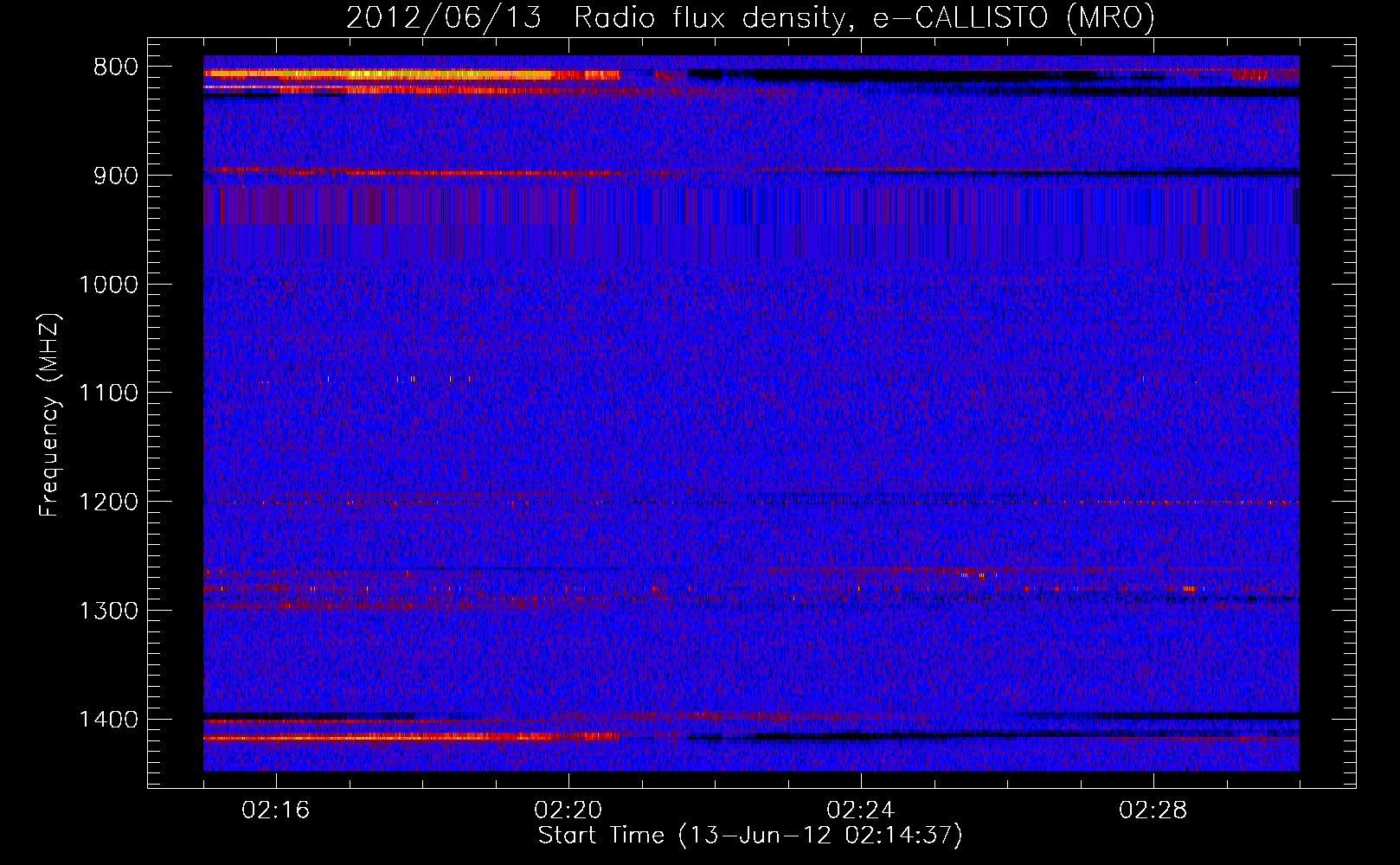Viewport: 1400px width, 865px height.
Task: Click the 1200 frequency axis label
Action: click(108, 502)
